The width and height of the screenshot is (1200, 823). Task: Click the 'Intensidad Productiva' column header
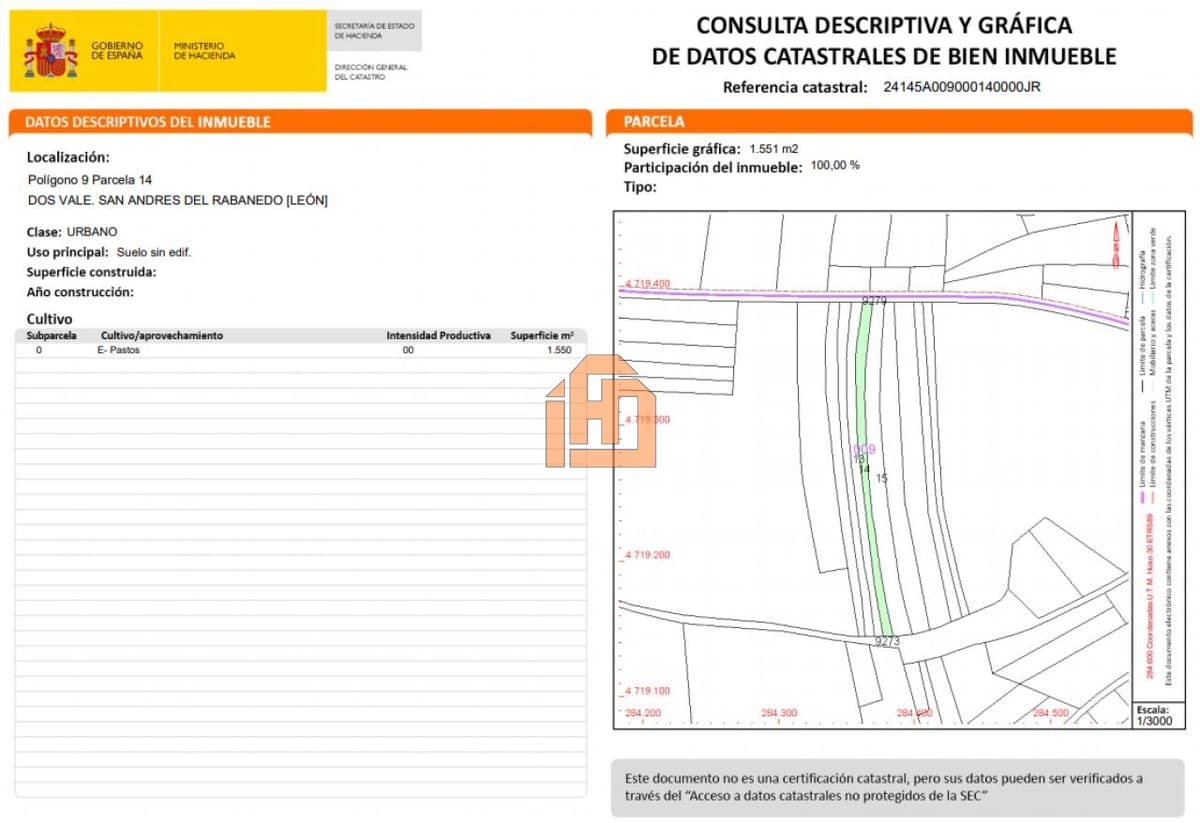(x=438, y=336)
